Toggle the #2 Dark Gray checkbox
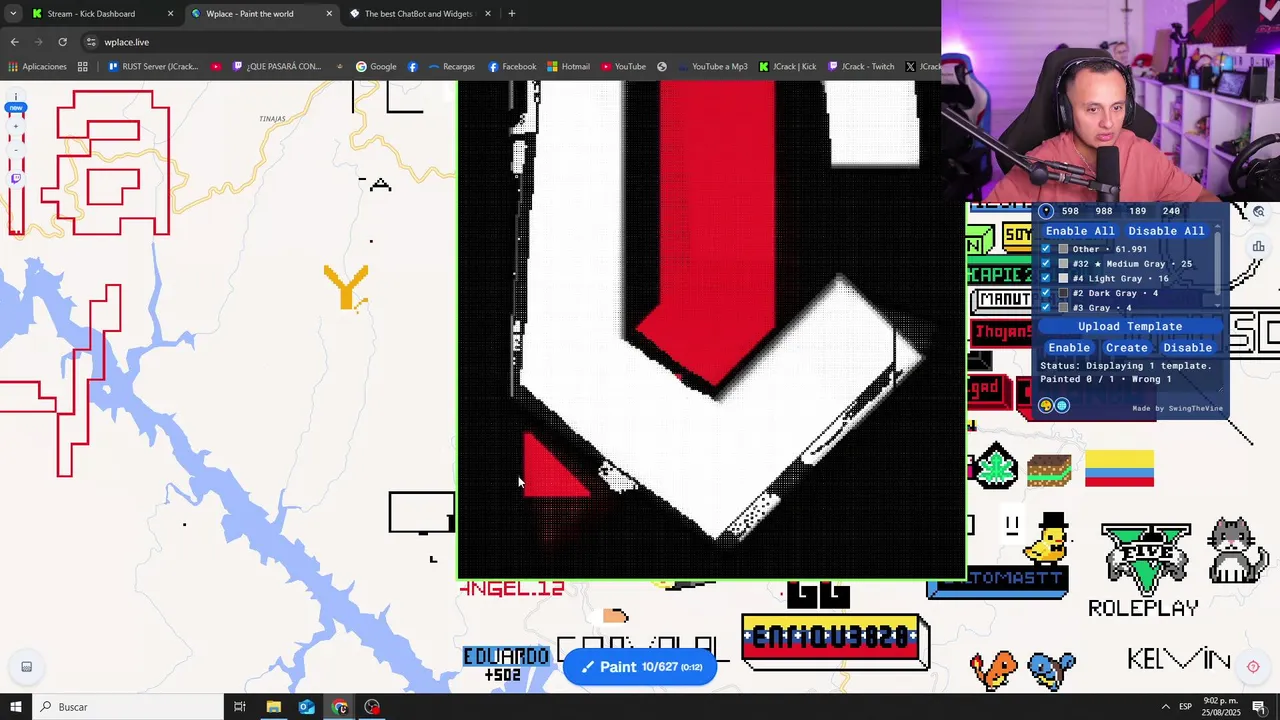The width and height of the screenshot is (1280, 720). click(1046, 293)
